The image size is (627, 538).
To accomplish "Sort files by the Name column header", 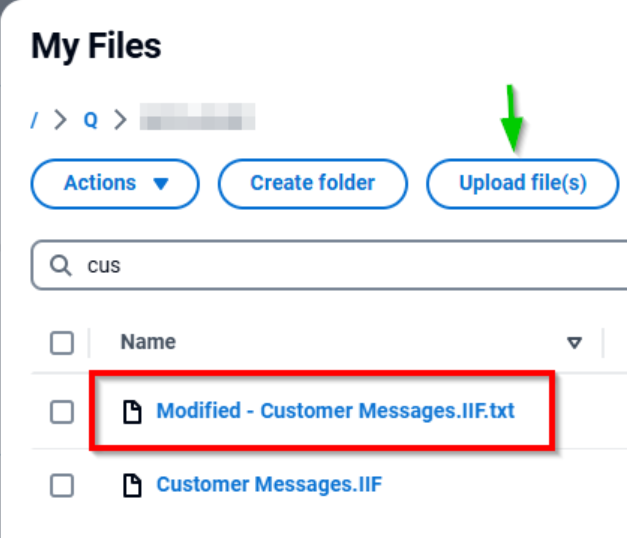I will (148, 342).
